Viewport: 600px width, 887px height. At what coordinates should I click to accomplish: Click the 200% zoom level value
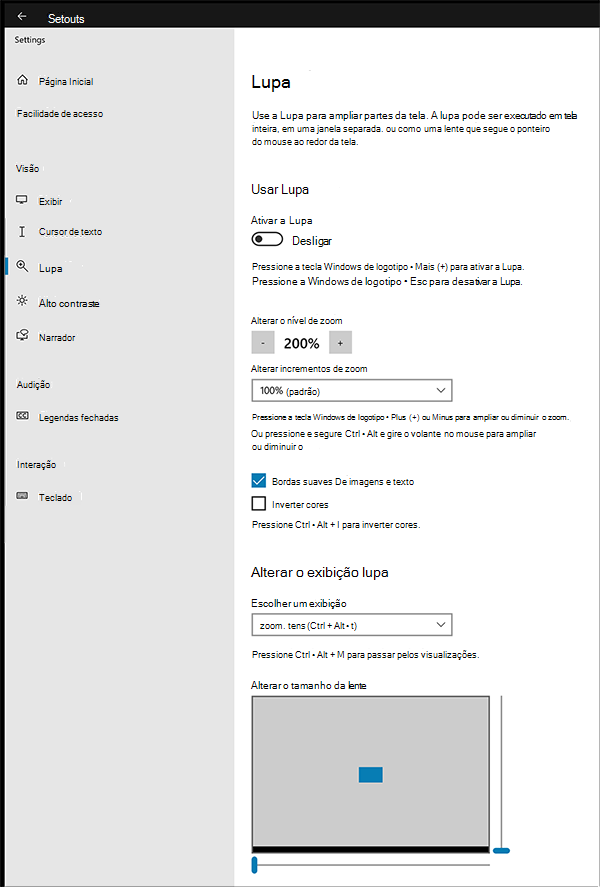301,343
